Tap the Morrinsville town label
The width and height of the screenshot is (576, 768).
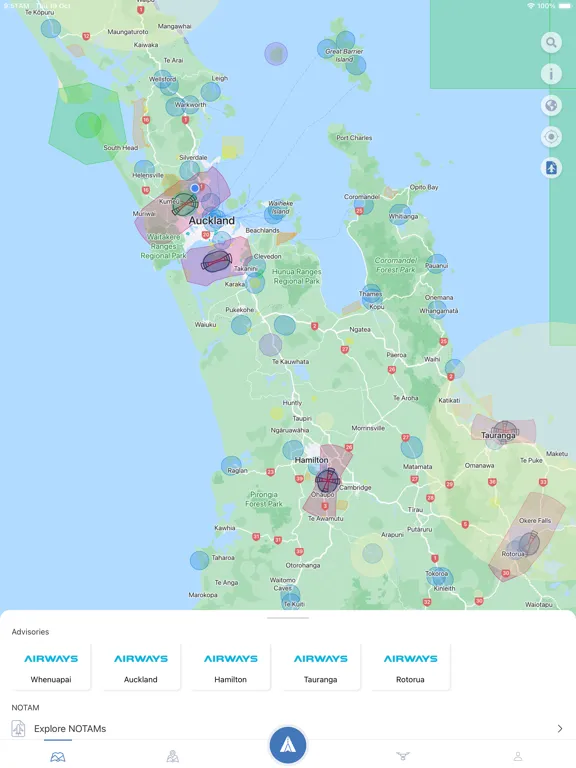[368, 428]
